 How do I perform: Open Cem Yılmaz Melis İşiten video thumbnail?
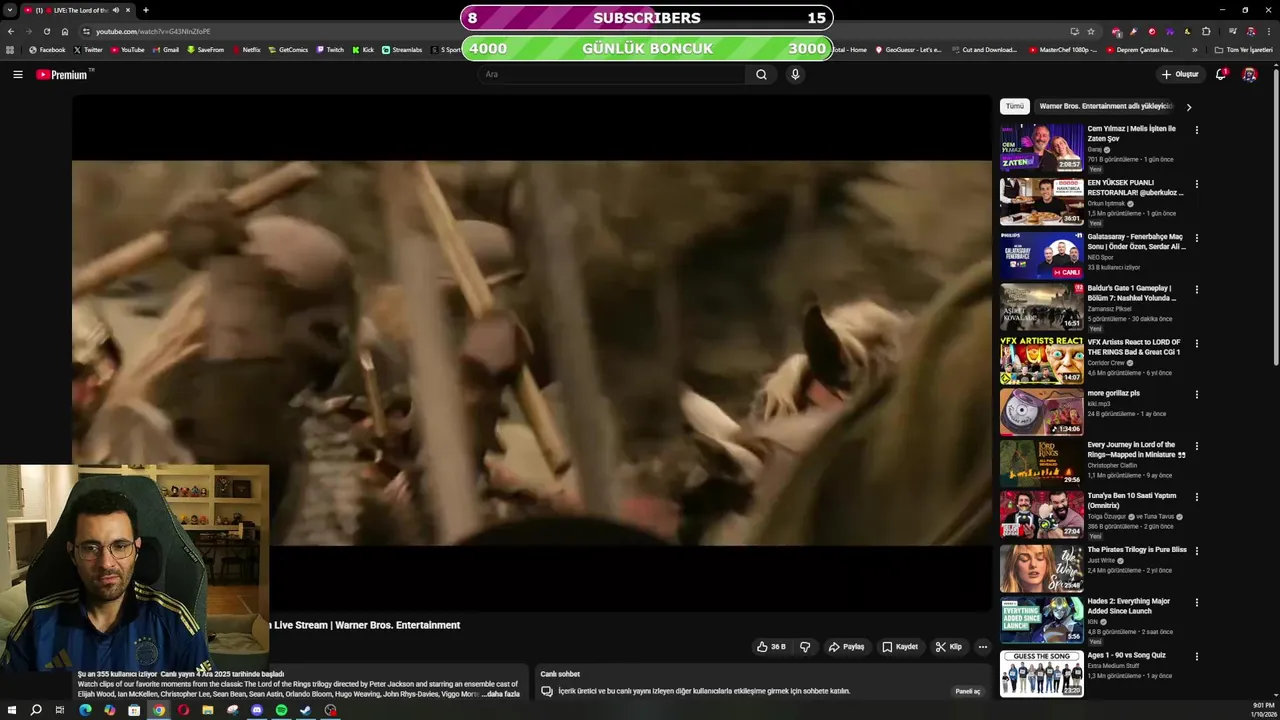point(1041,147)
